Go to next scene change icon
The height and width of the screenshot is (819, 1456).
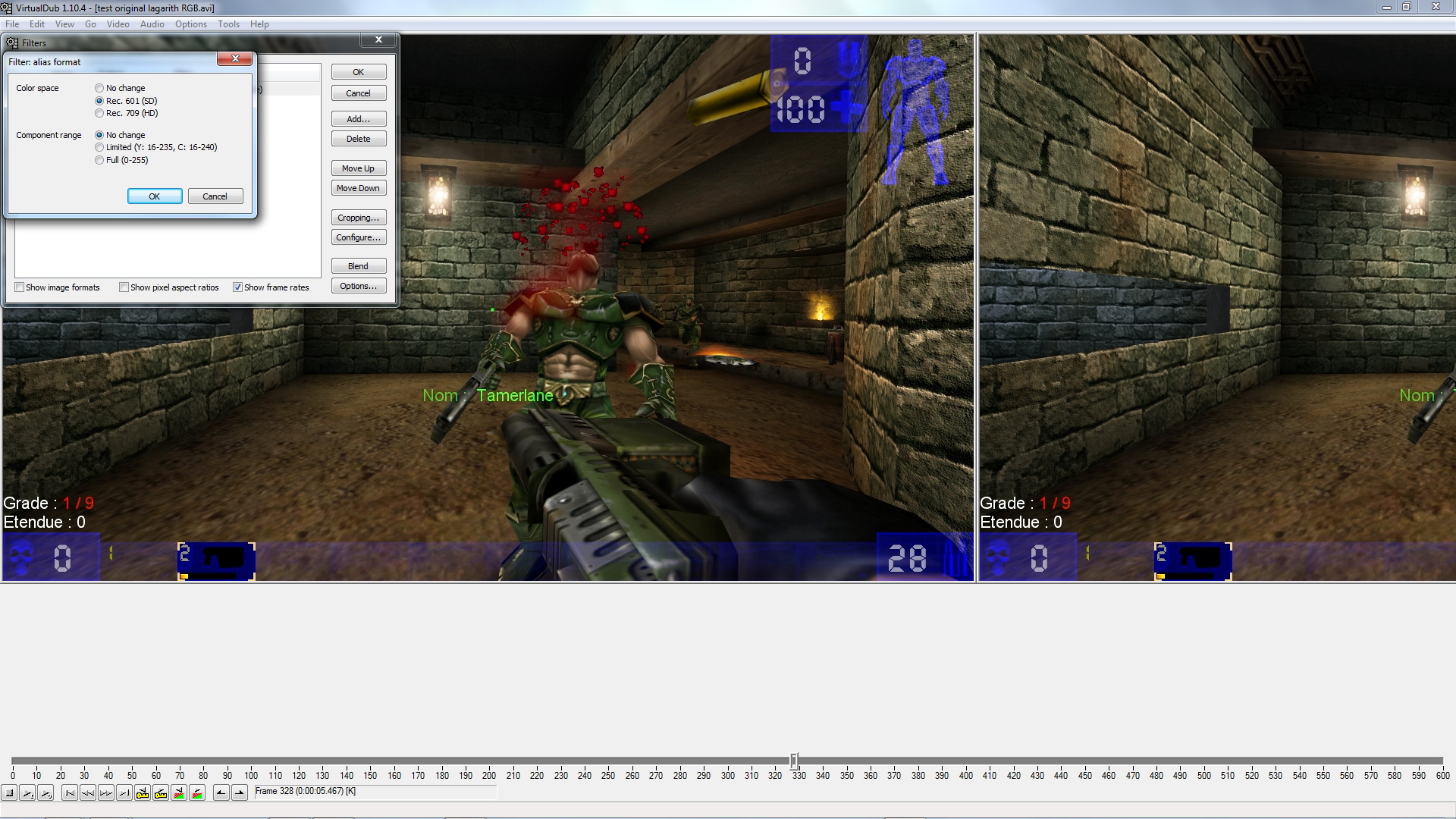197,793
